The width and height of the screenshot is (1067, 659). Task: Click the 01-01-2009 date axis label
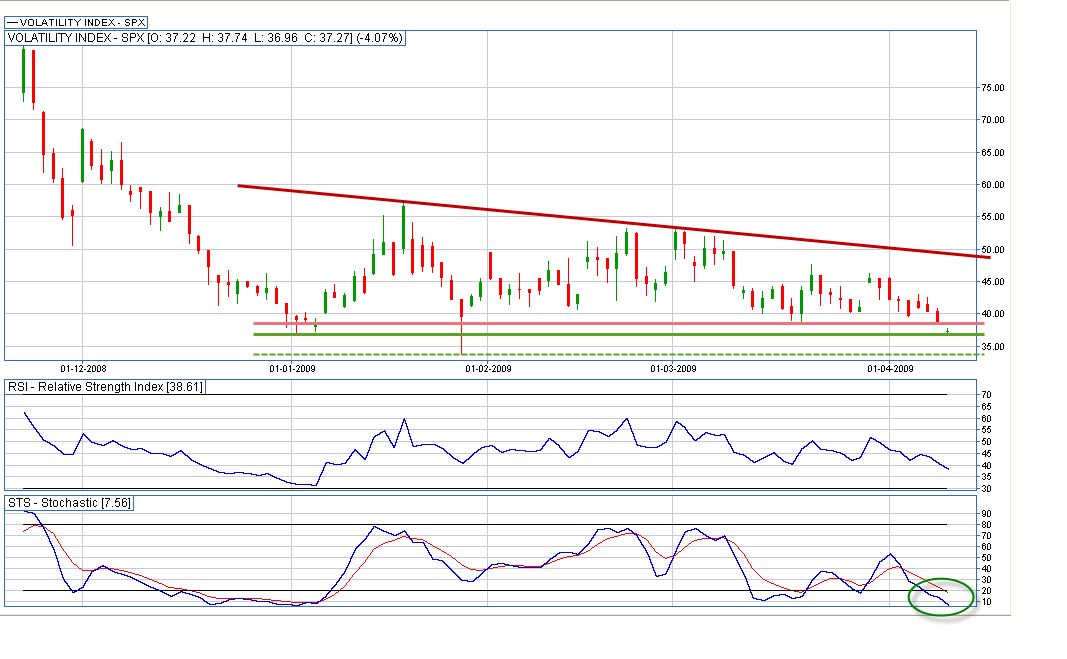[292, 369]
